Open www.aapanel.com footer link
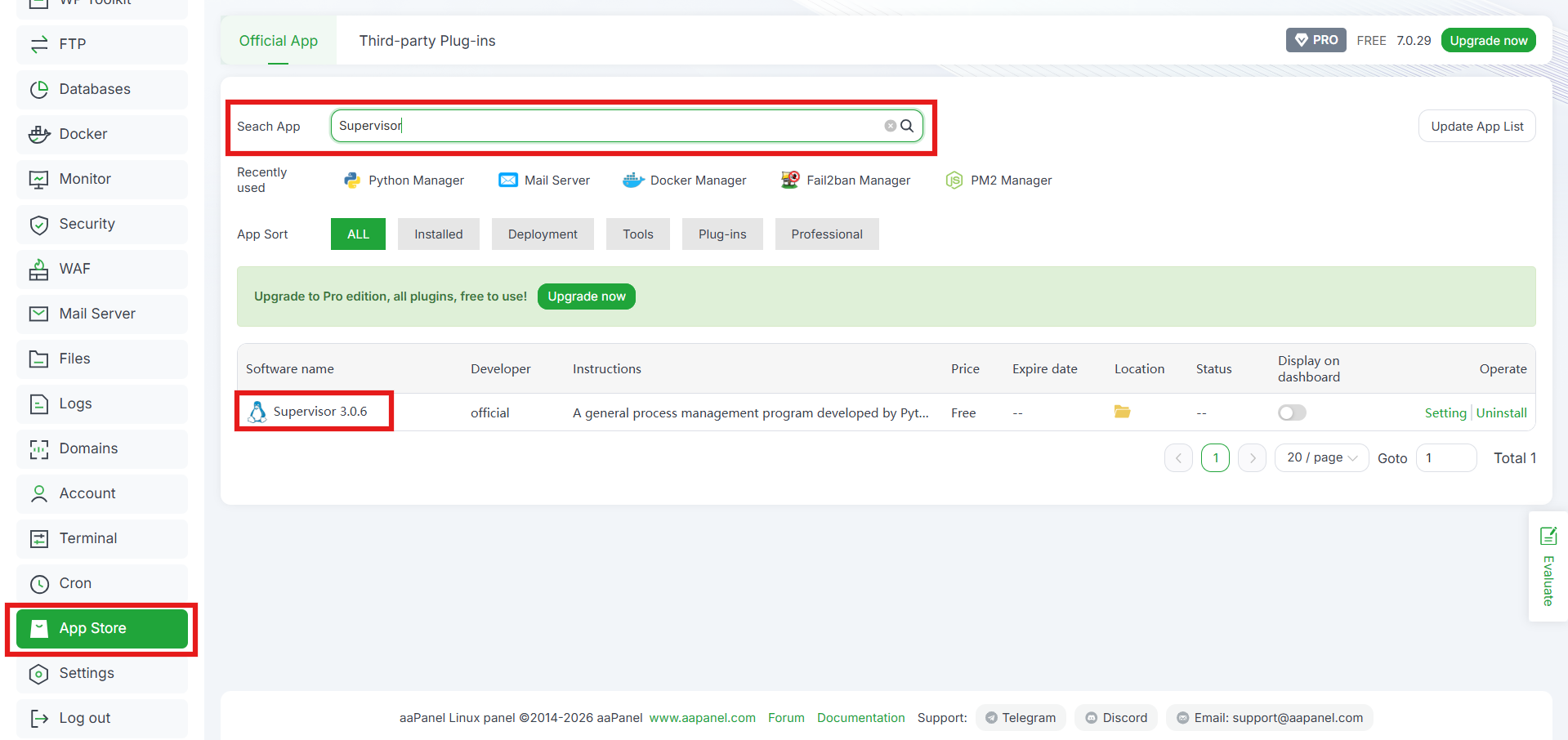The image size is (1568, 740). 703,718
